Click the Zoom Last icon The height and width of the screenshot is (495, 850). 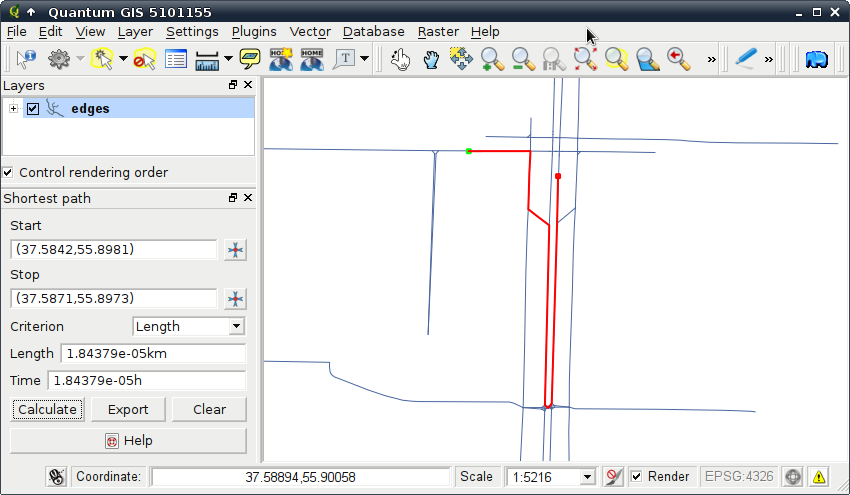678,59
